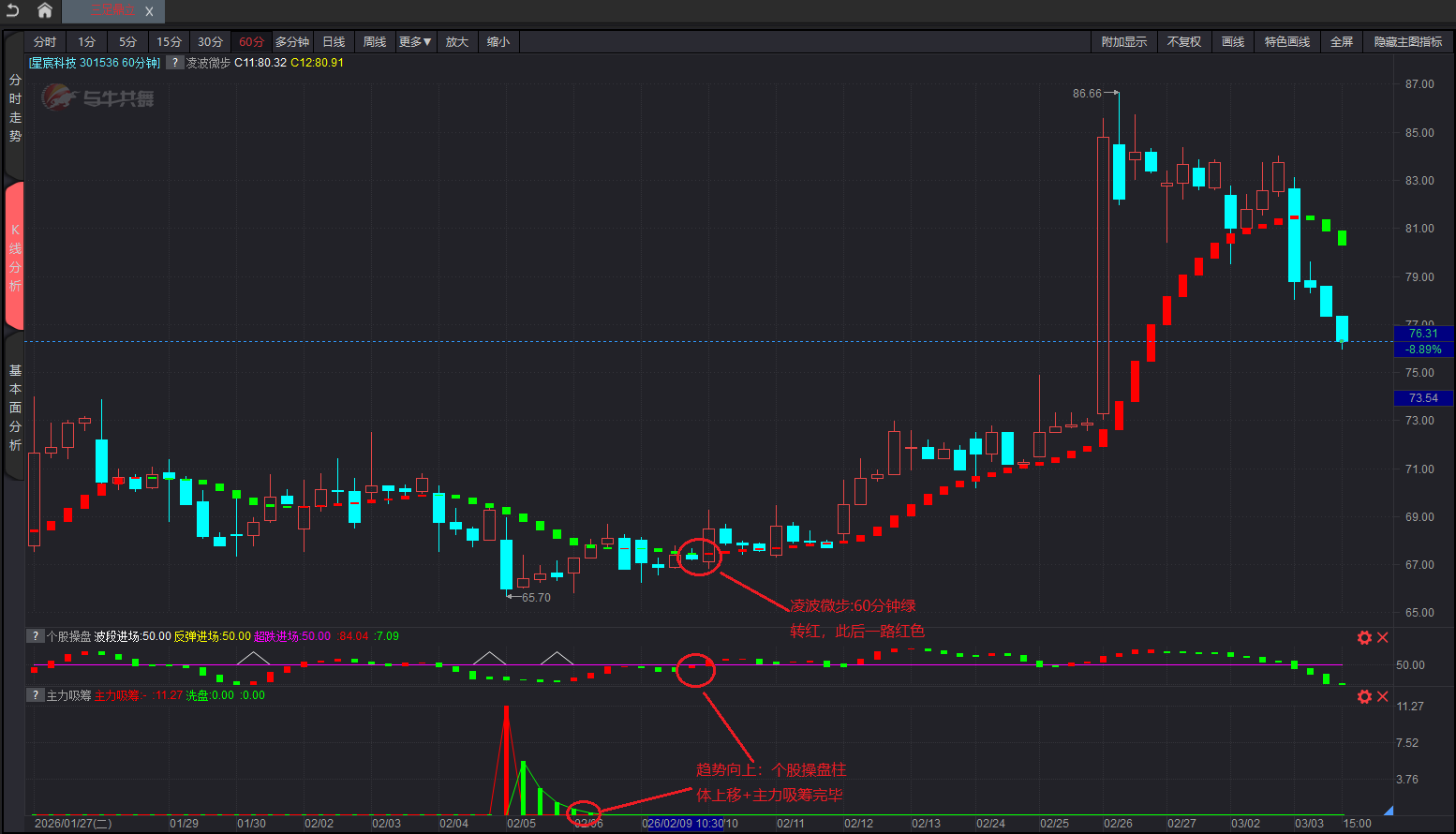This screenshot has height=834, width=1456.
Task: Open settings gear for 个股操盘 indicator
Action: (x=1364, y=637)
